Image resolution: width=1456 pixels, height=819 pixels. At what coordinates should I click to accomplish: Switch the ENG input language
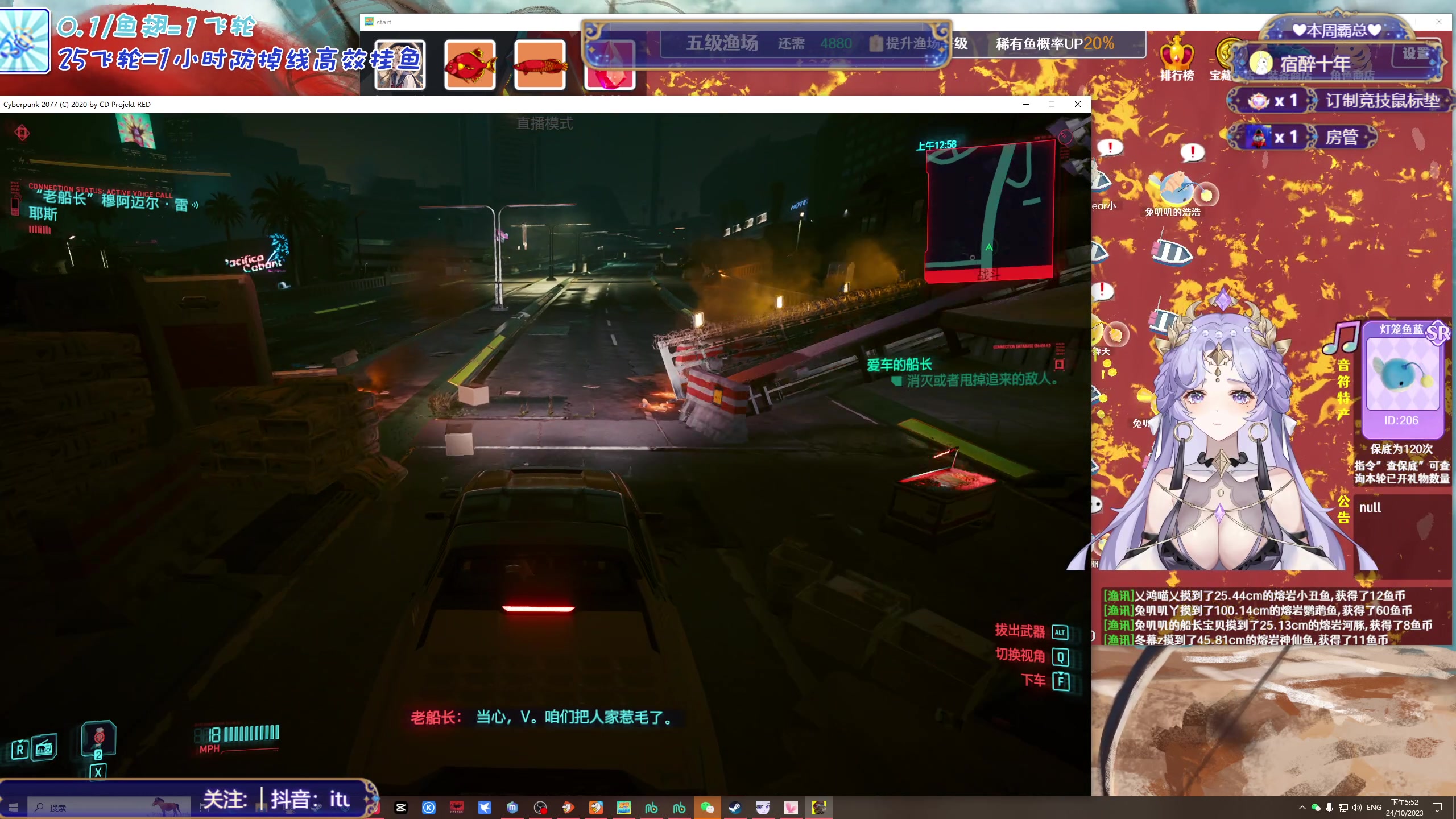point(1374,808)
